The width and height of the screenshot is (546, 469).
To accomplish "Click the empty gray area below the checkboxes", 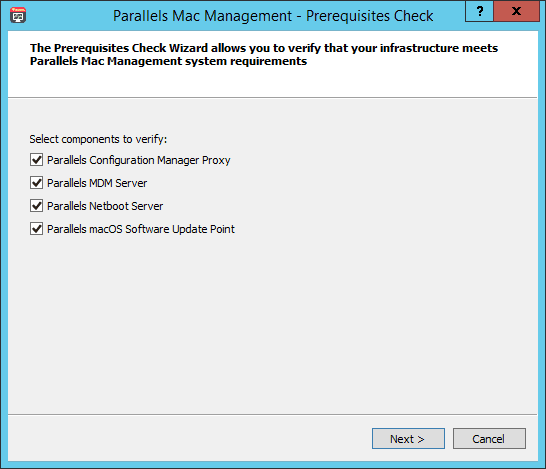I will click(x=273, y=324).
